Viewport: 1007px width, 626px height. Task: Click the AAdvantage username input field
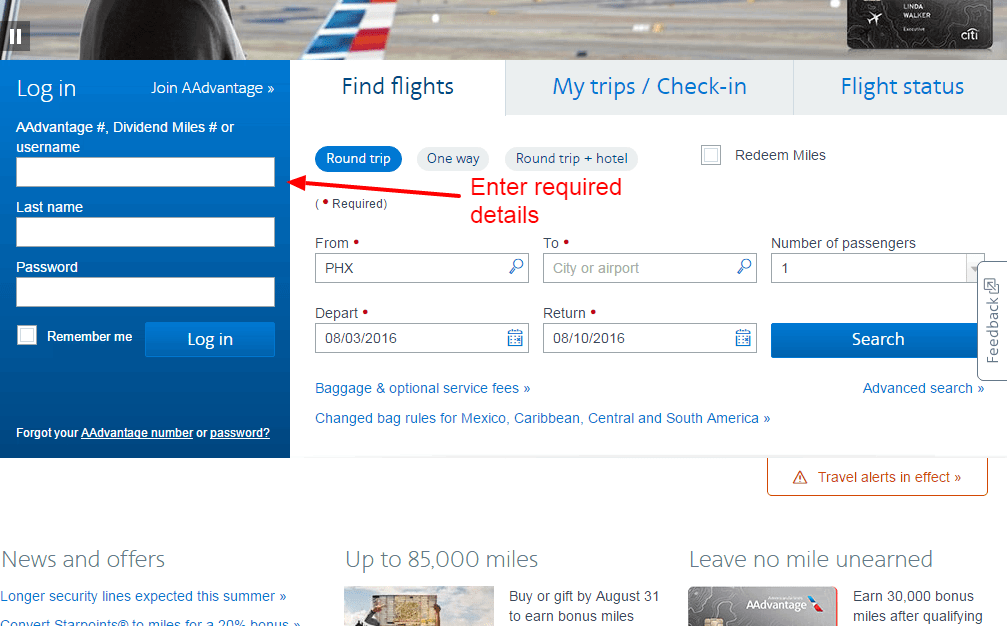point(144,171)
